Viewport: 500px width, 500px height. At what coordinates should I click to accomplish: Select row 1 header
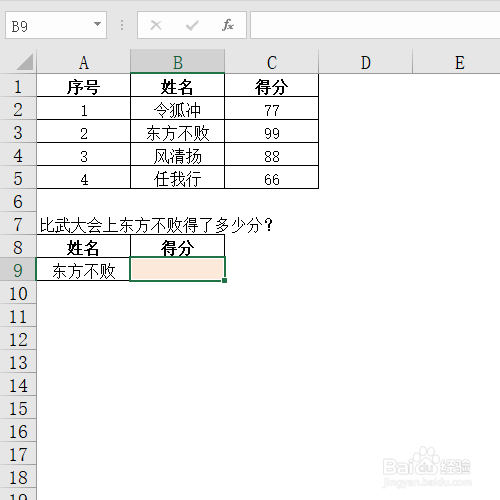point(18,86)
